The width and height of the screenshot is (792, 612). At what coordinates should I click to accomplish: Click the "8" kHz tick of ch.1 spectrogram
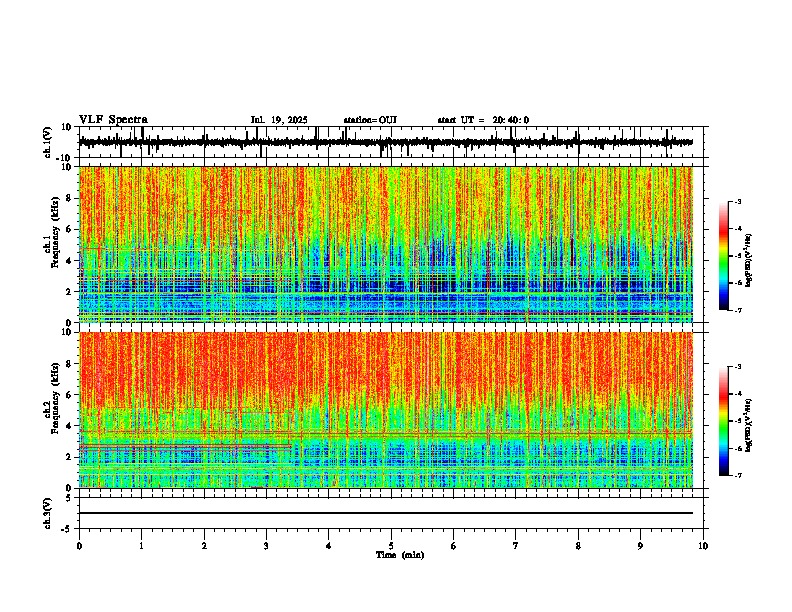(70, 198)
